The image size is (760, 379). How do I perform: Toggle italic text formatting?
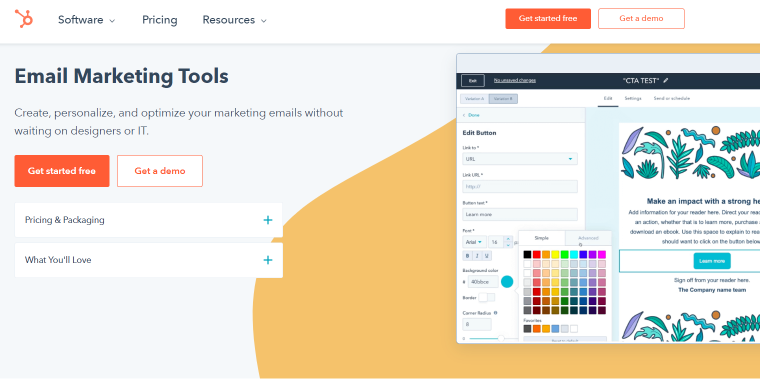pyautogui.click(x=477, y=256)
